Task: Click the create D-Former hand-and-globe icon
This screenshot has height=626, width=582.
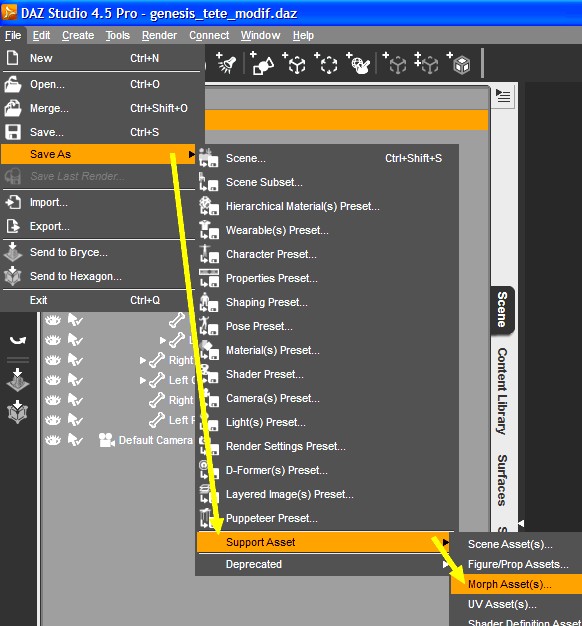Action: 358,63
